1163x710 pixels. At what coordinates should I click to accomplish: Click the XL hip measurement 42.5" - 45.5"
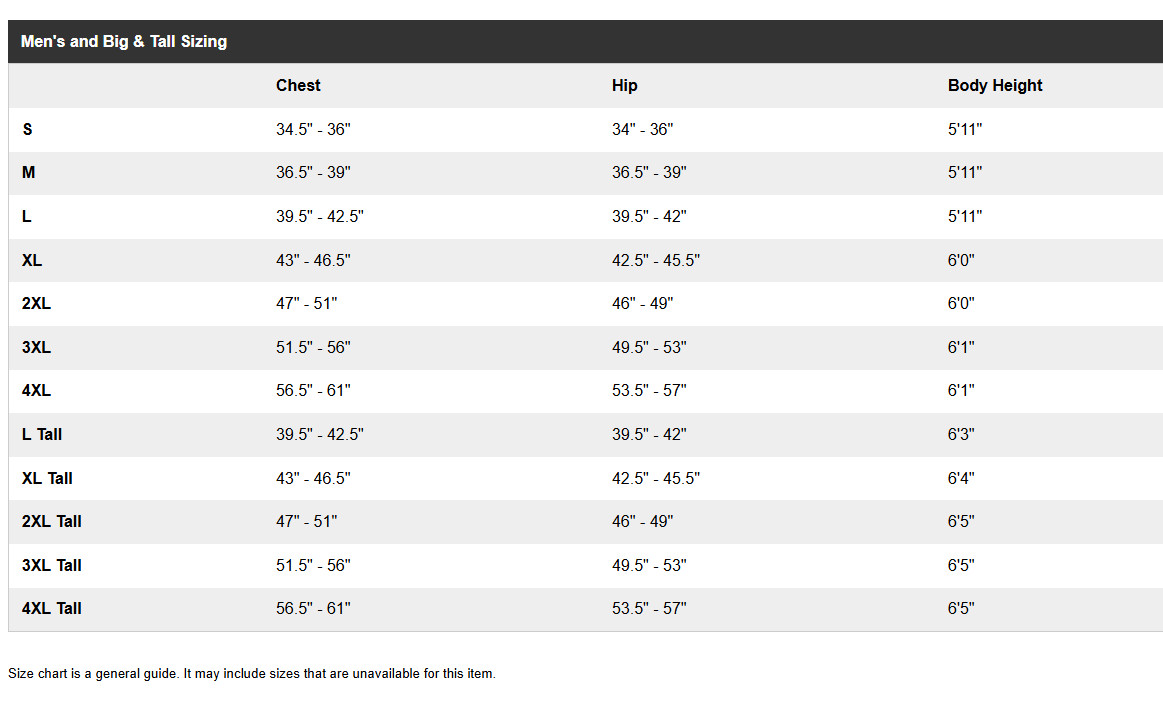(655, 260)
